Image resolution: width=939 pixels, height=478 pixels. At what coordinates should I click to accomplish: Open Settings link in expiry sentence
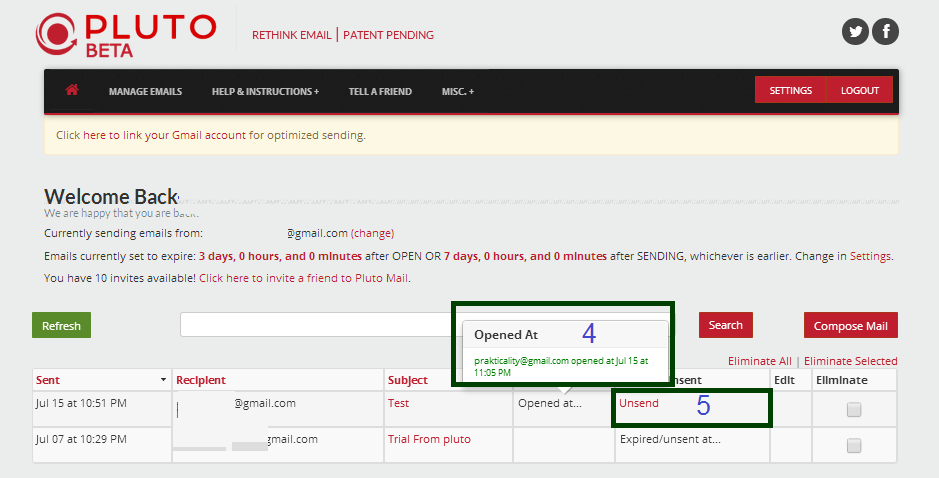[x=870, y=256]
